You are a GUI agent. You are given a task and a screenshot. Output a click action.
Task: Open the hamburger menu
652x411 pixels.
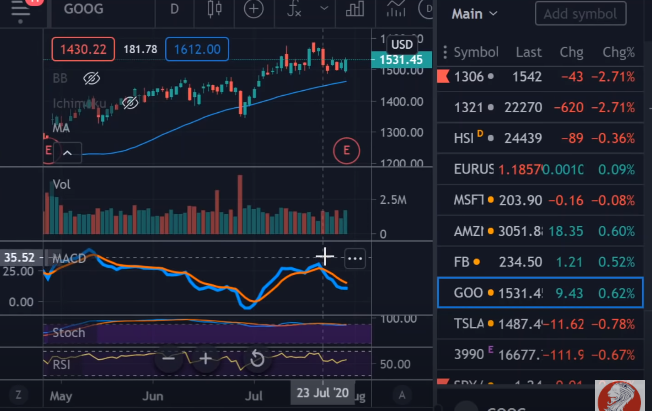coord(20,9)
